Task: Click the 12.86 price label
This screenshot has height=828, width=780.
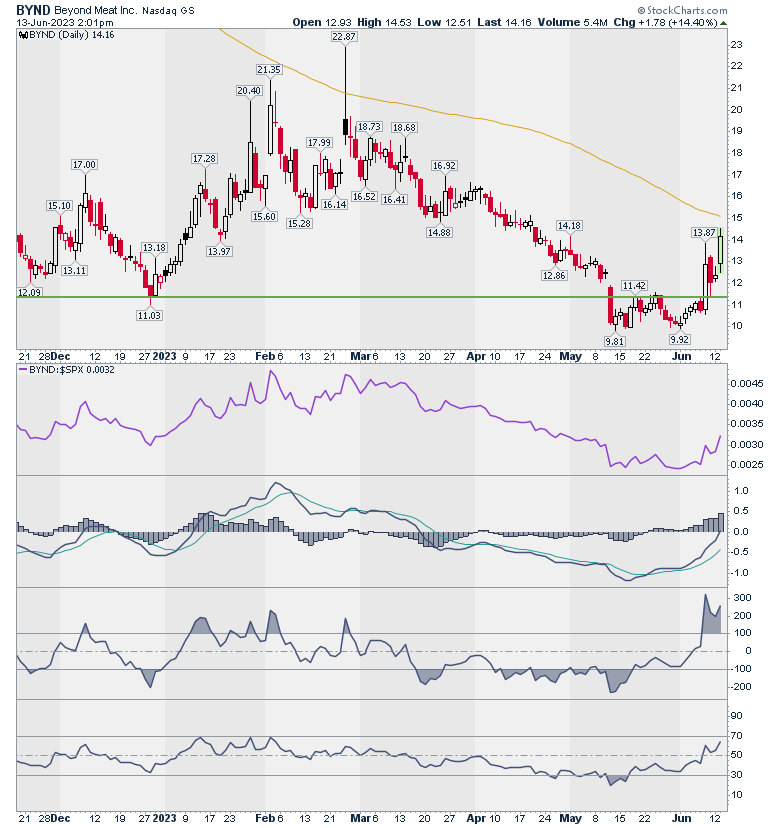Action: tap(554, 275)
